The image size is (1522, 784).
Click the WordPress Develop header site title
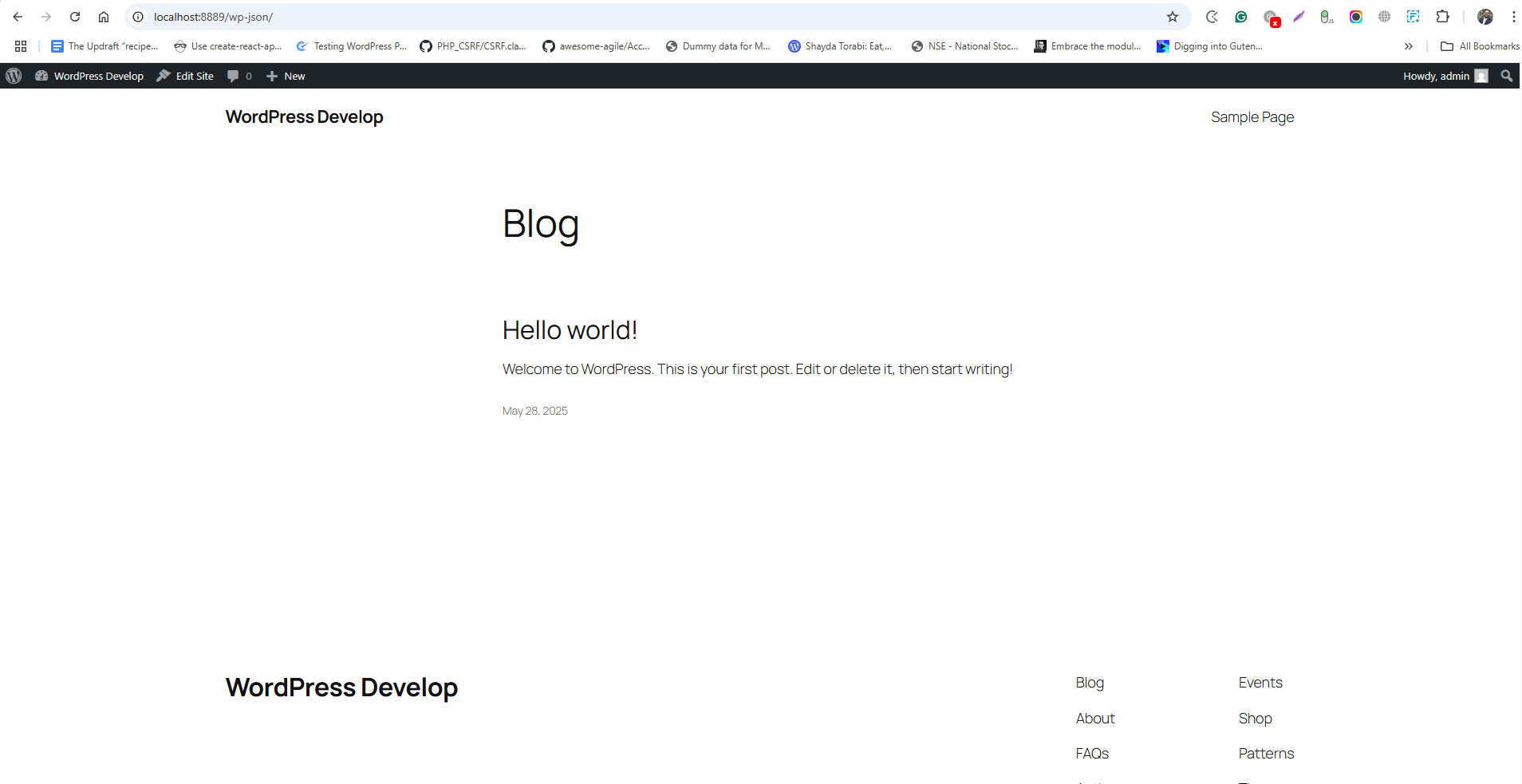pos(304,117)
